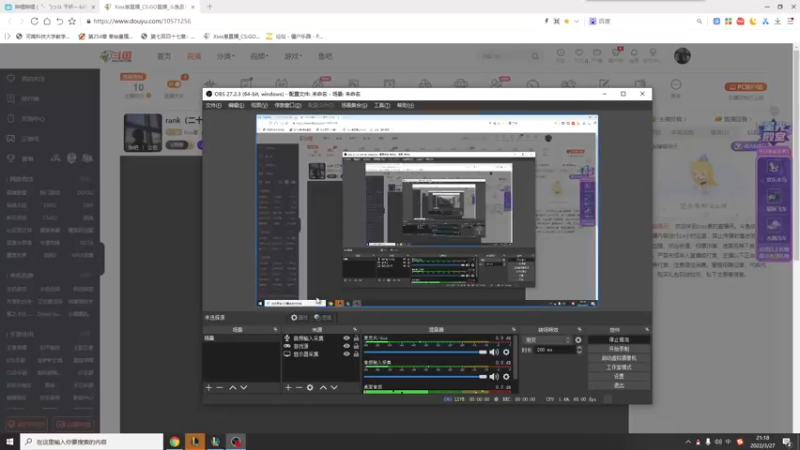The height and width of the screenshot is (450, 800).
Task: Click the browser address bar URL
Action: (142, 21)
